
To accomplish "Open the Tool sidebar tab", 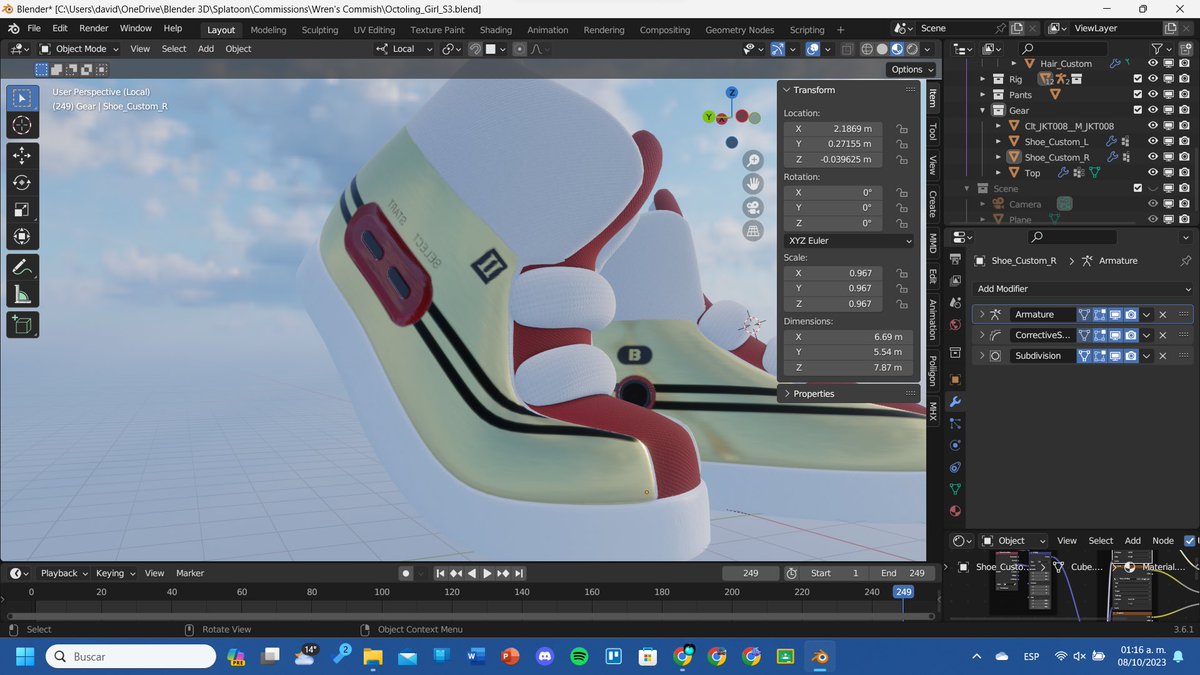I will [932, 131].
